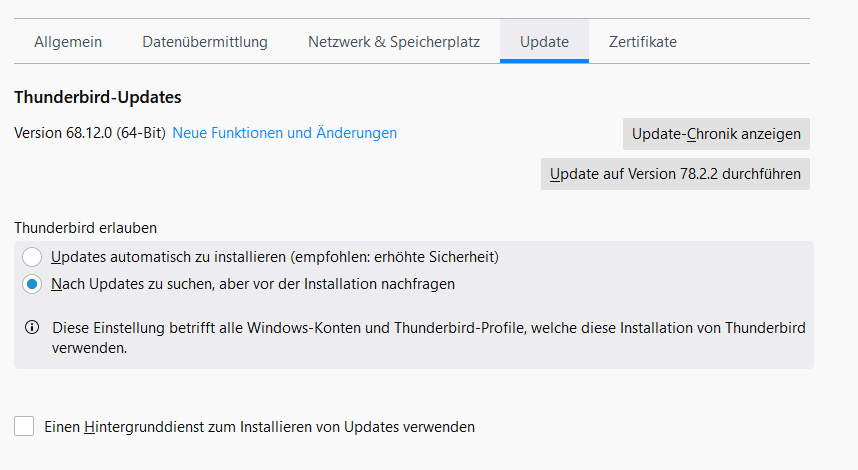
Task: Click the Thunderbird erlauben group label
Action: 85,227
